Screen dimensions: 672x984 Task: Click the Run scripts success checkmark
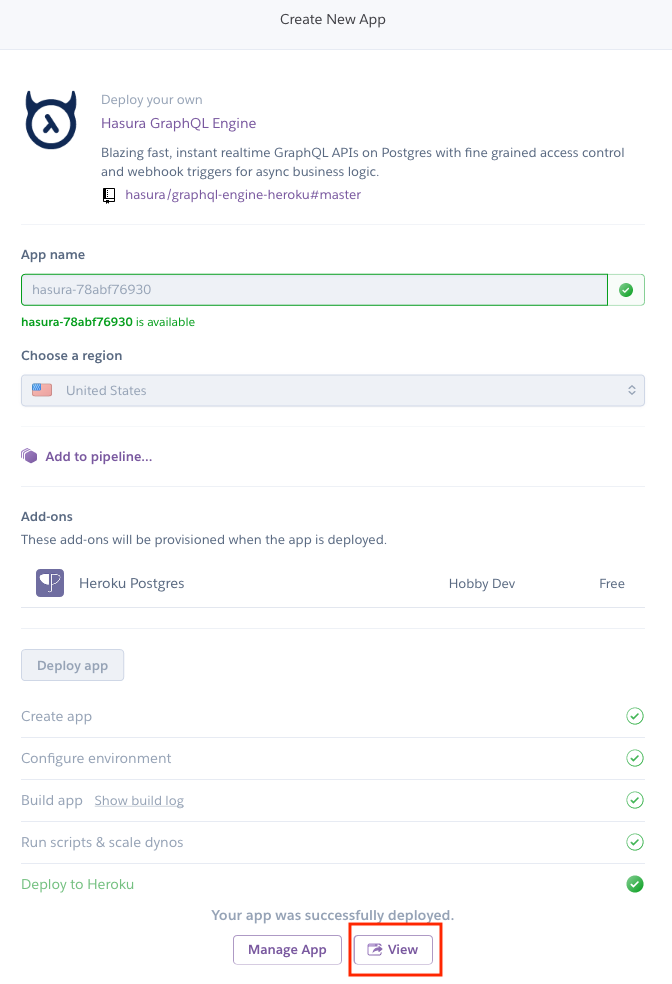click(x=635, y=842)
